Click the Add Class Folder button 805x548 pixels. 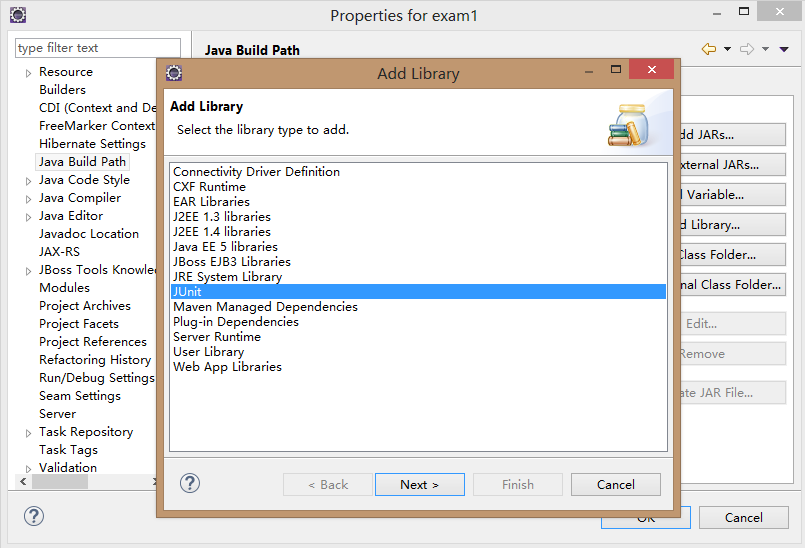[733, 255]
